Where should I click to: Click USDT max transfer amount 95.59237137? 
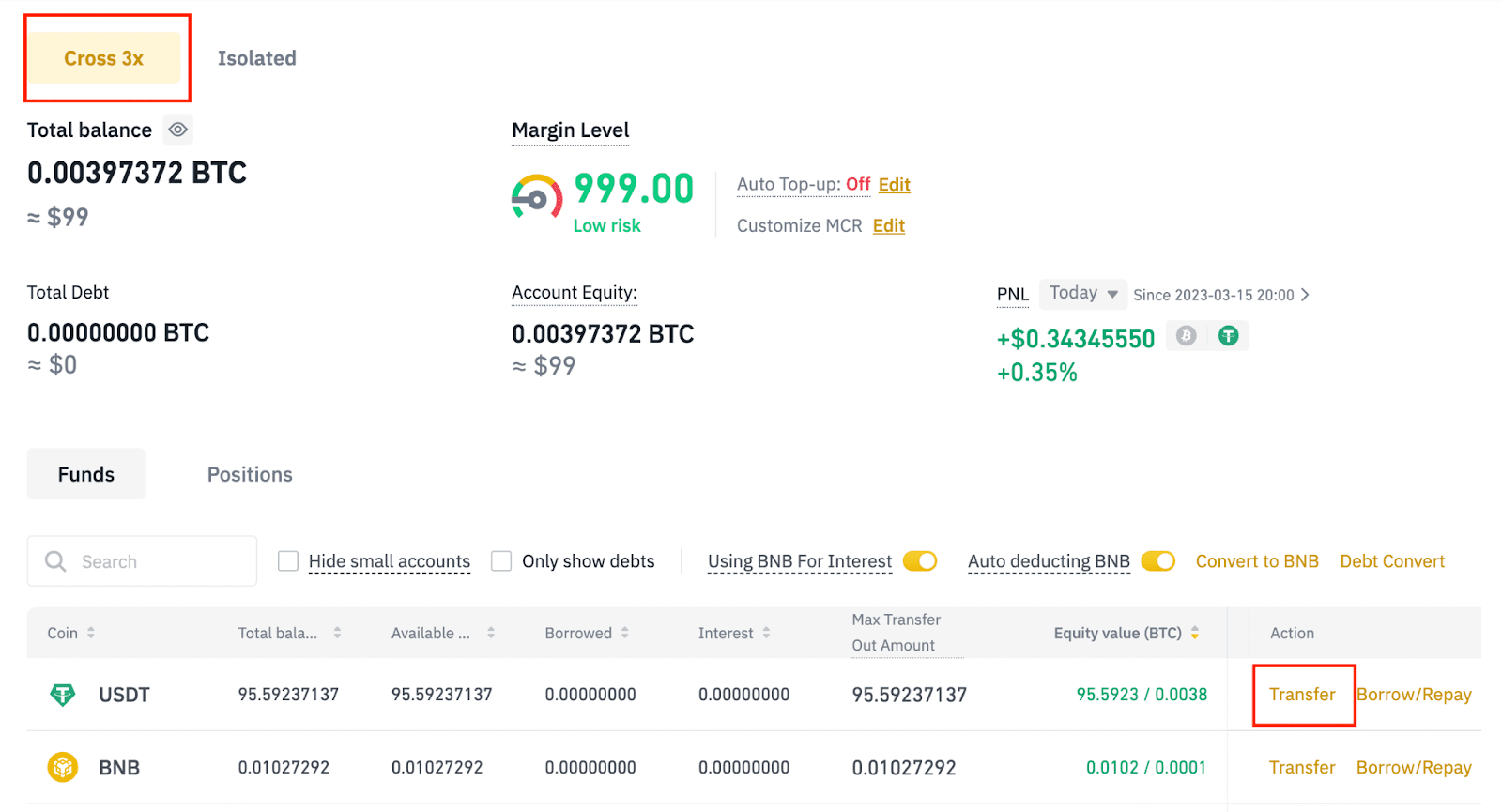(x=910, y=695)
